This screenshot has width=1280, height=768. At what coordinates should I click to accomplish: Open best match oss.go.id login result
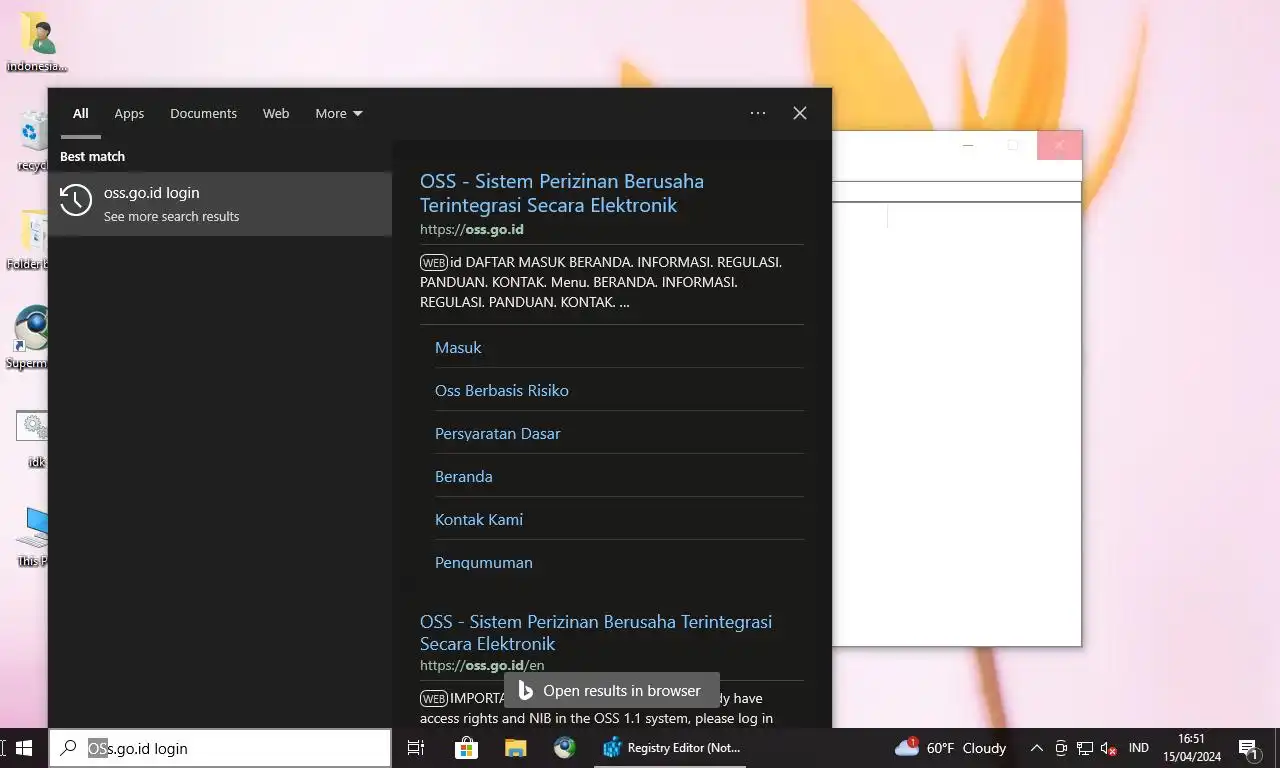220,204
